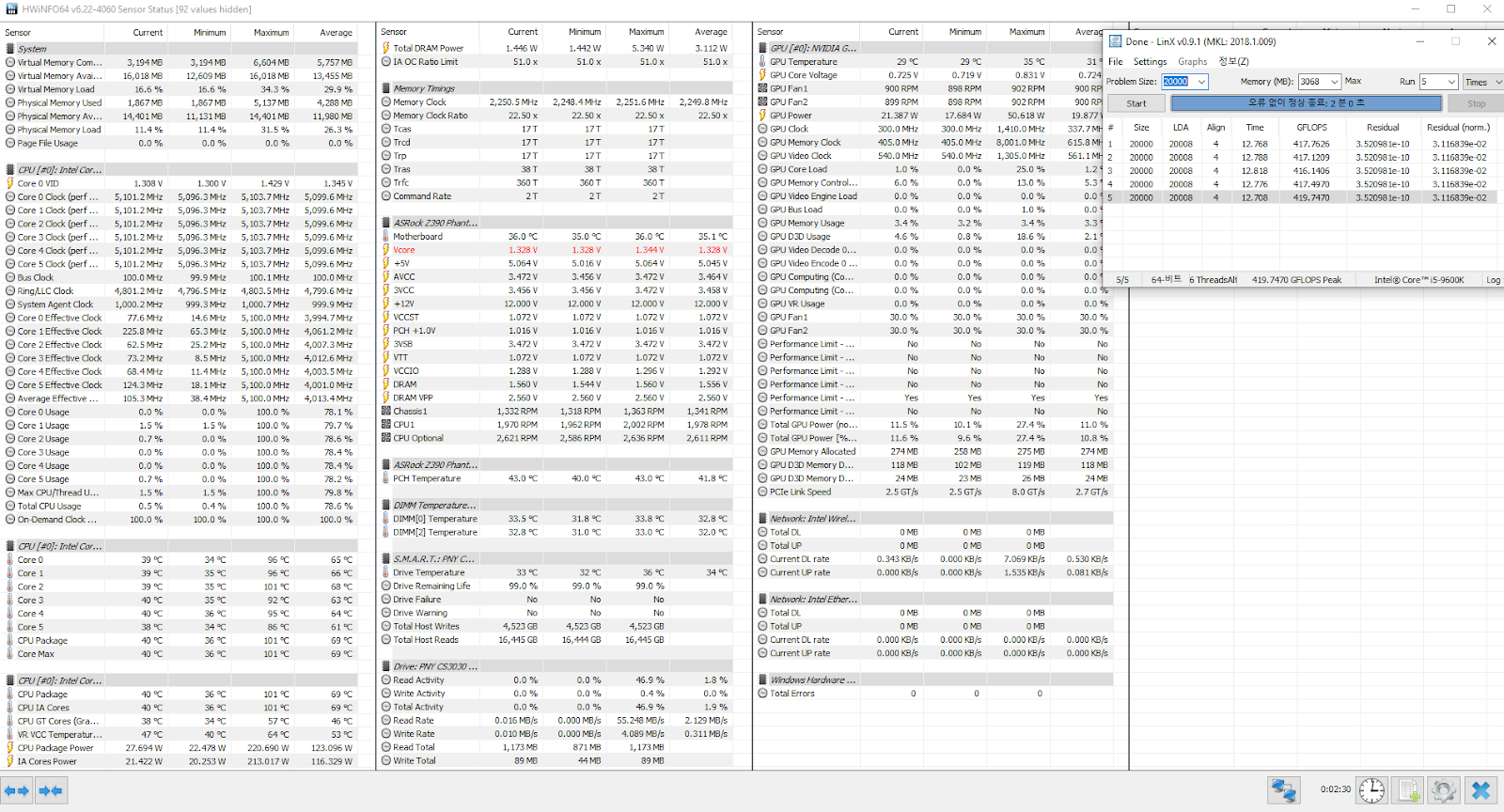Start logging with the sheet-plus icon

click(x=1408, y=790)
